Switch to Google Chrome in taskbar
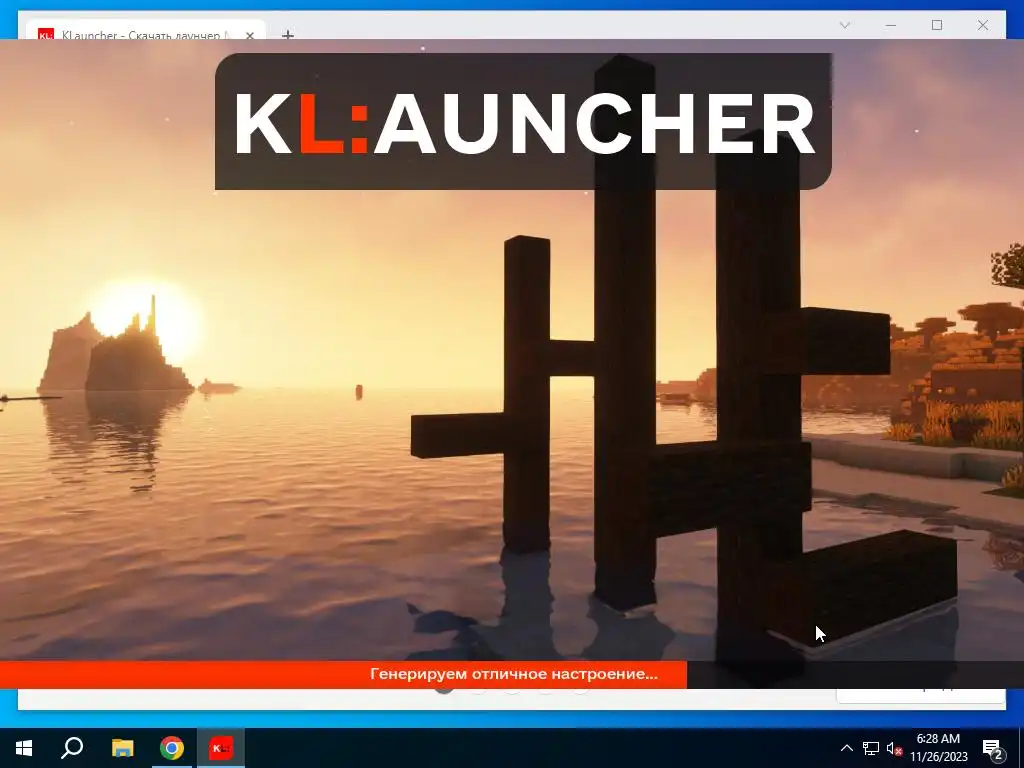The image size is (1024, 768). tap(172, 748)
